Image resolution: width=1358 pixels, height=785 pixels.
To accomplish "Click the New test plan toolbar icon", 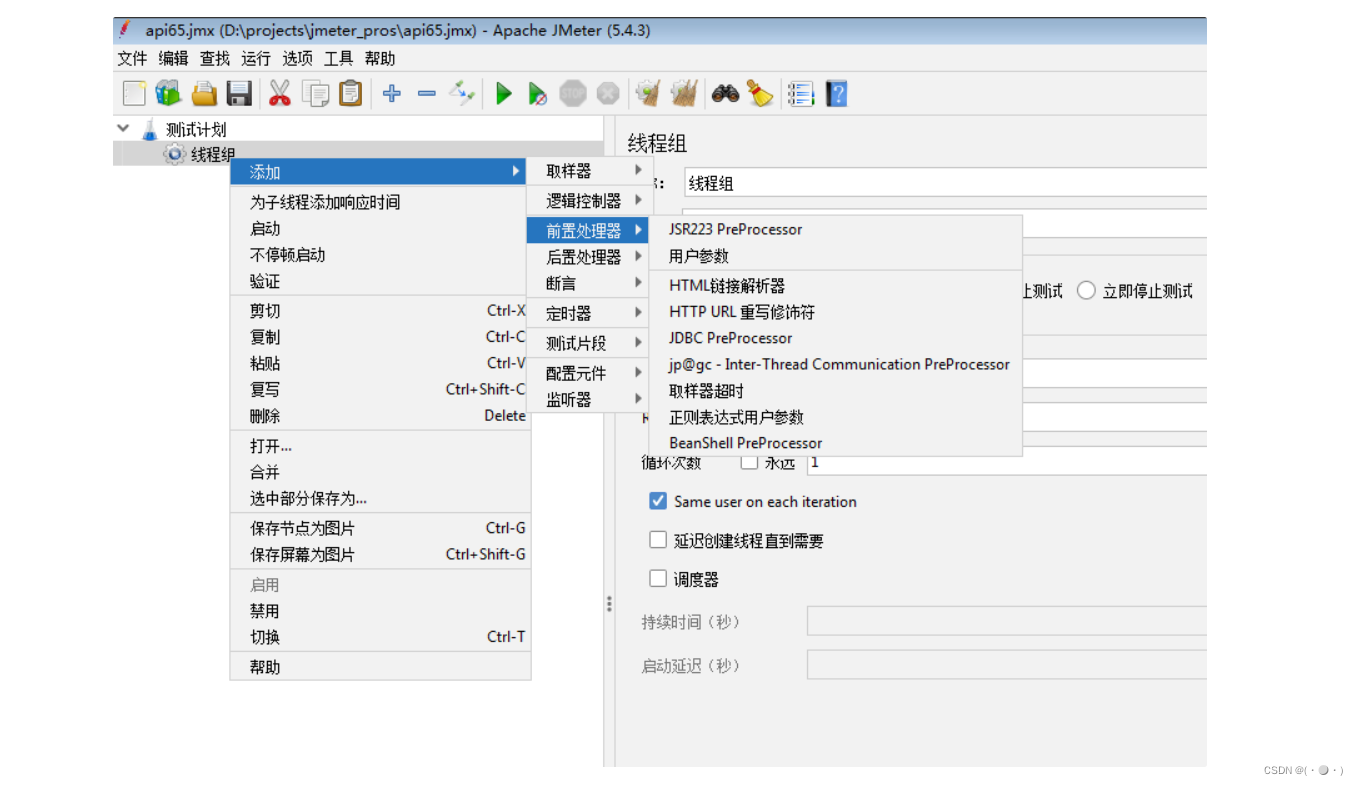I will (x=134, y=94).
